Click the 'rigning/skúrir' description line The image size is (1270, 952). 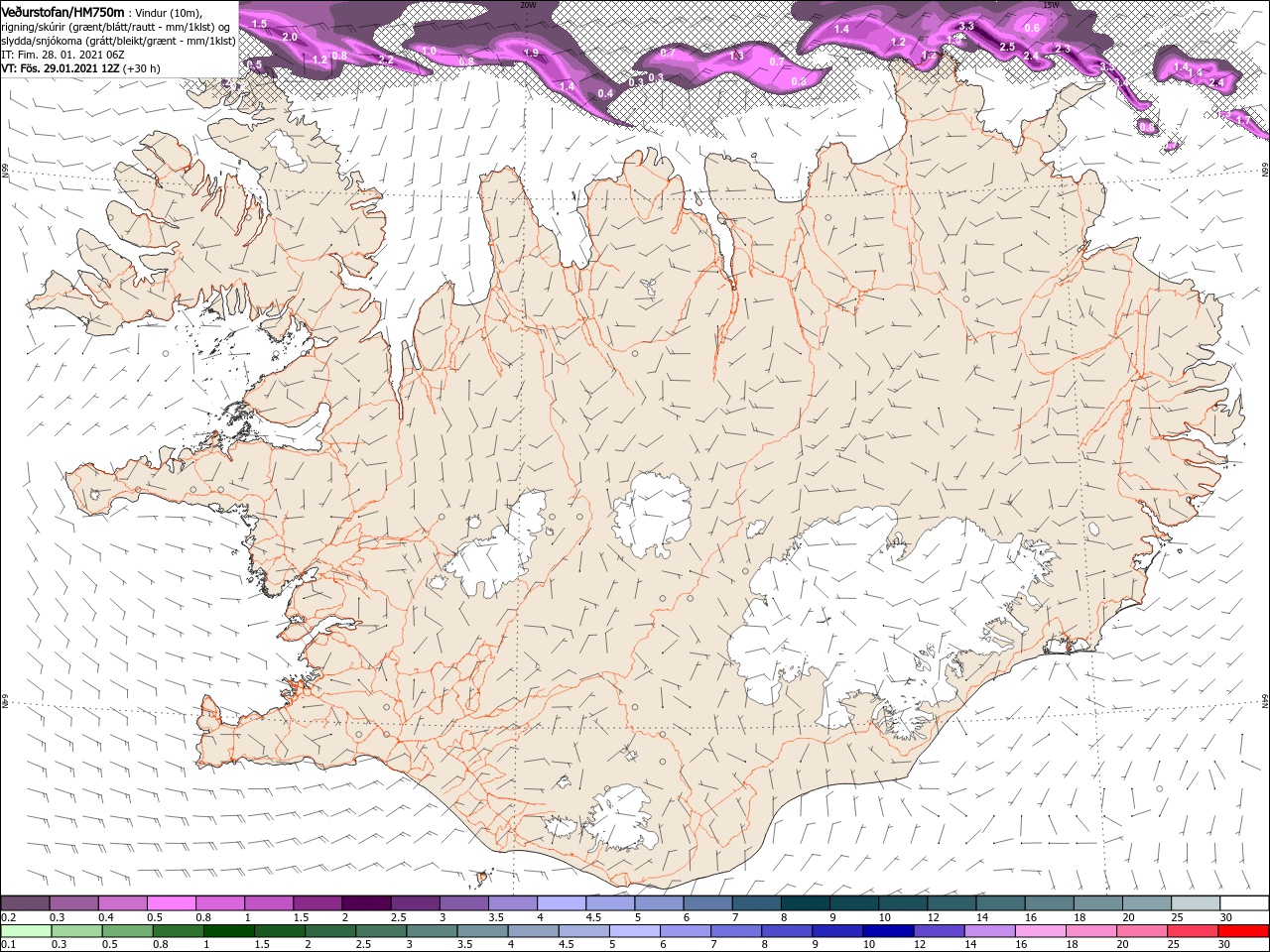[115, 27]
